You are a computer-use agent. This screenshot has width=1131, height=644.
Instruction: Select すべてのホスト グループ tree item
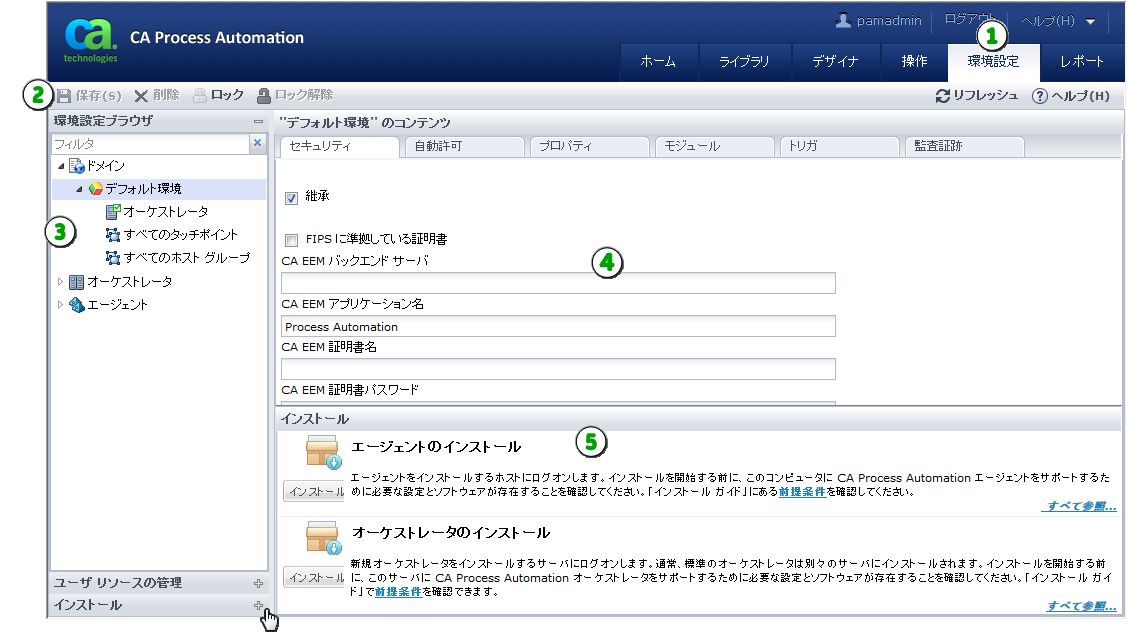click(187, 258)
